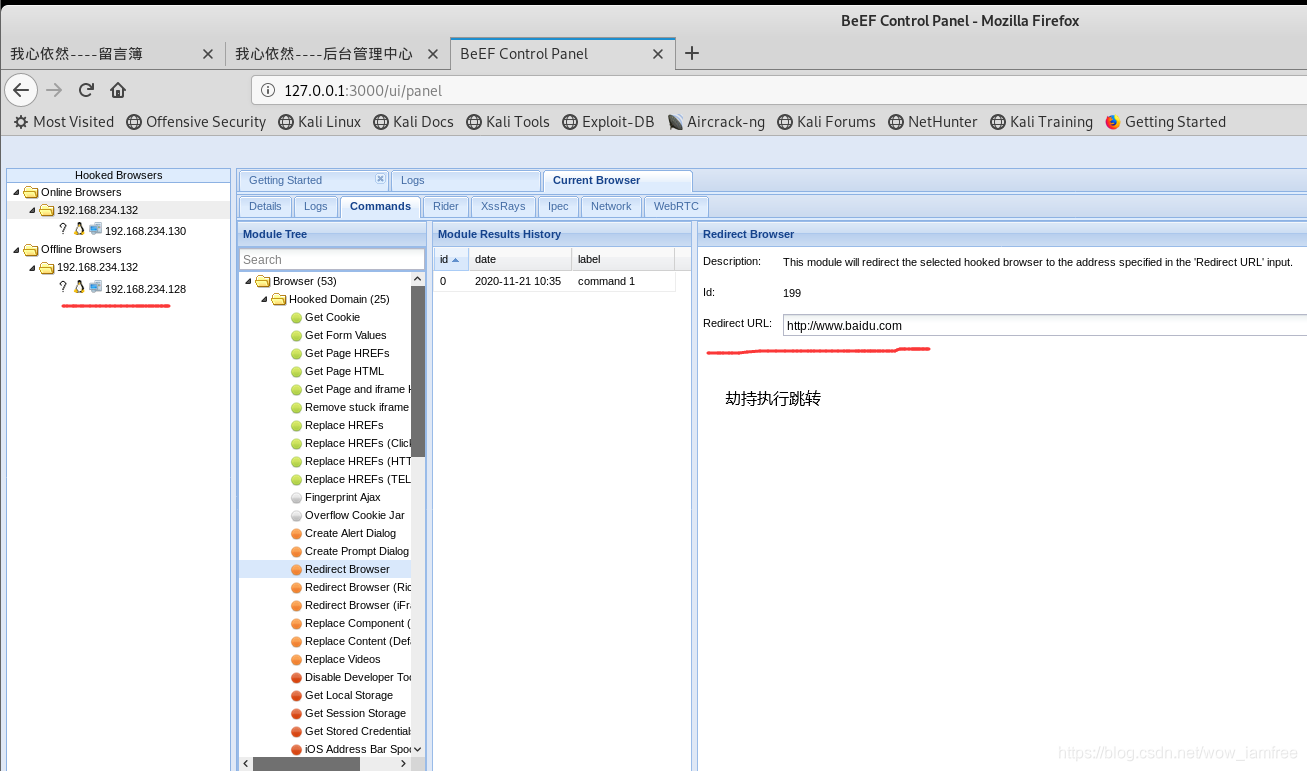Click the Redirect URL input field
The image size is (1307, 771).
click(x=1044, y=325)
